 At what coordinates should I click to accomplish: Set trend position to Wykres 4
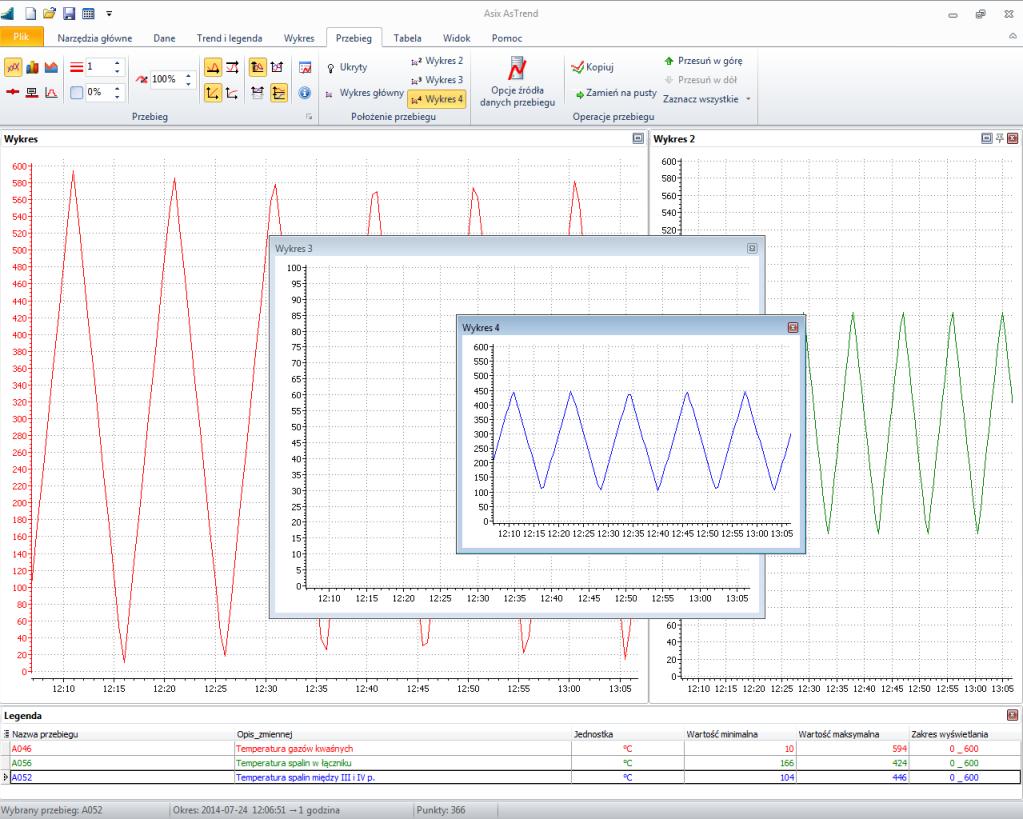click(x=436, y=99)
